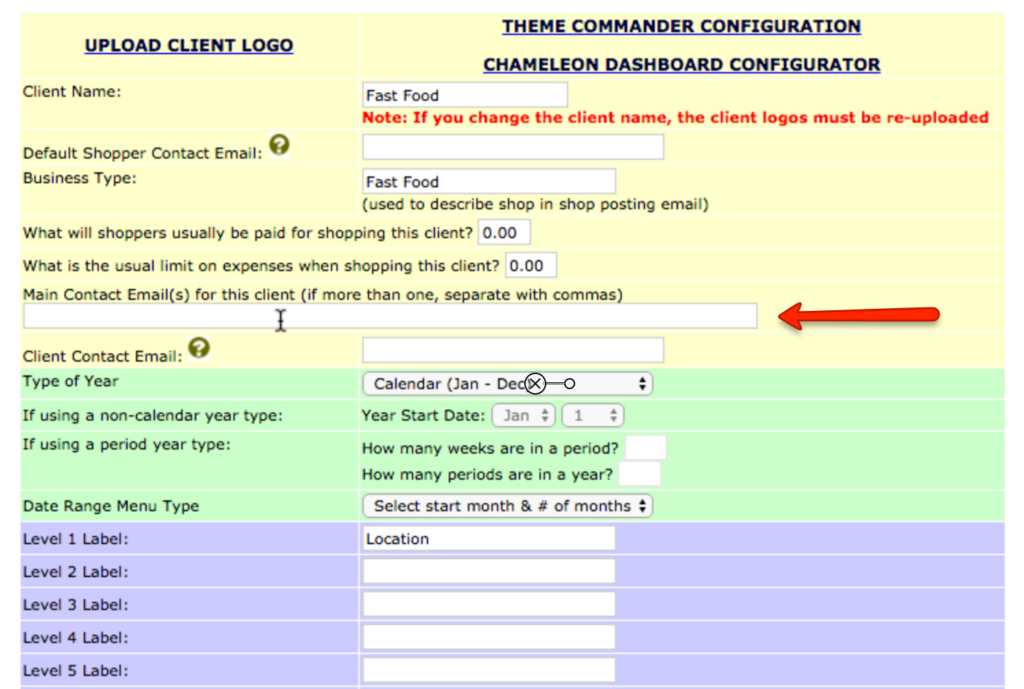The height and width of the screenshot is (689, 1024).
Task: Open the Type of Year dropdown
Action: point(507,384)
